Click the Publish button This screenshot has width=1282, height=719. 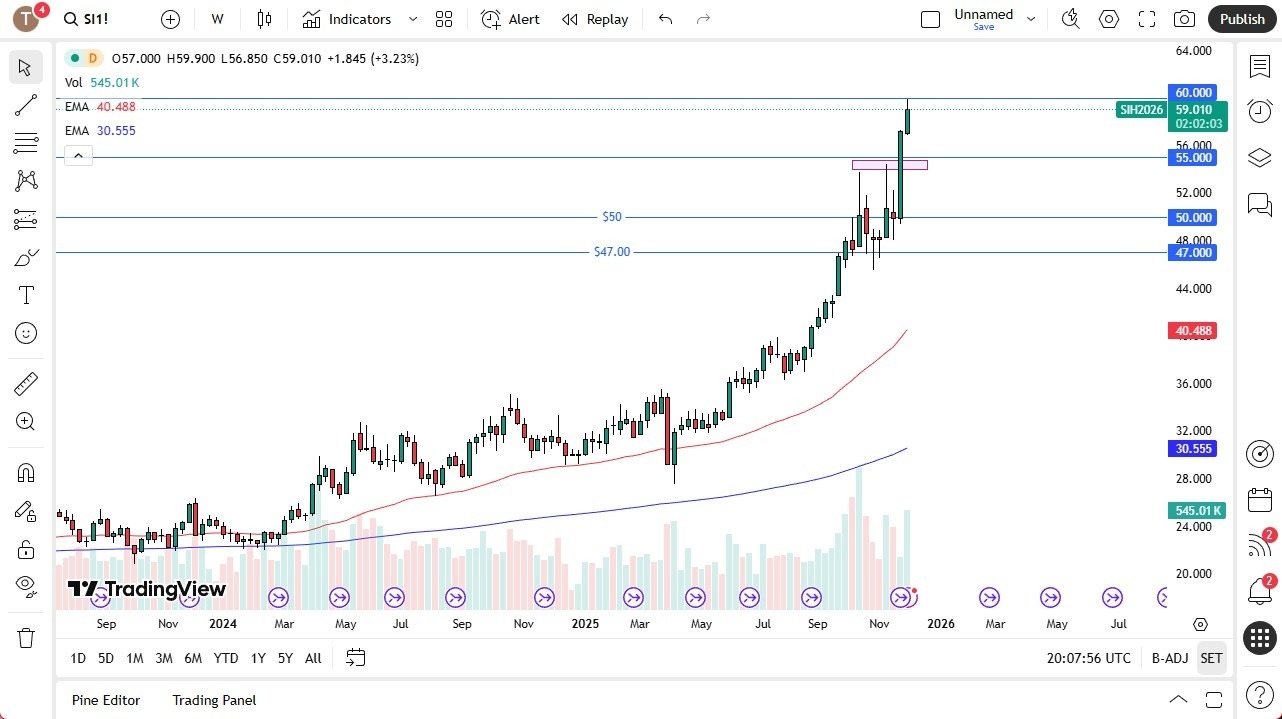pyautogui.click(x=1241, y=18)
